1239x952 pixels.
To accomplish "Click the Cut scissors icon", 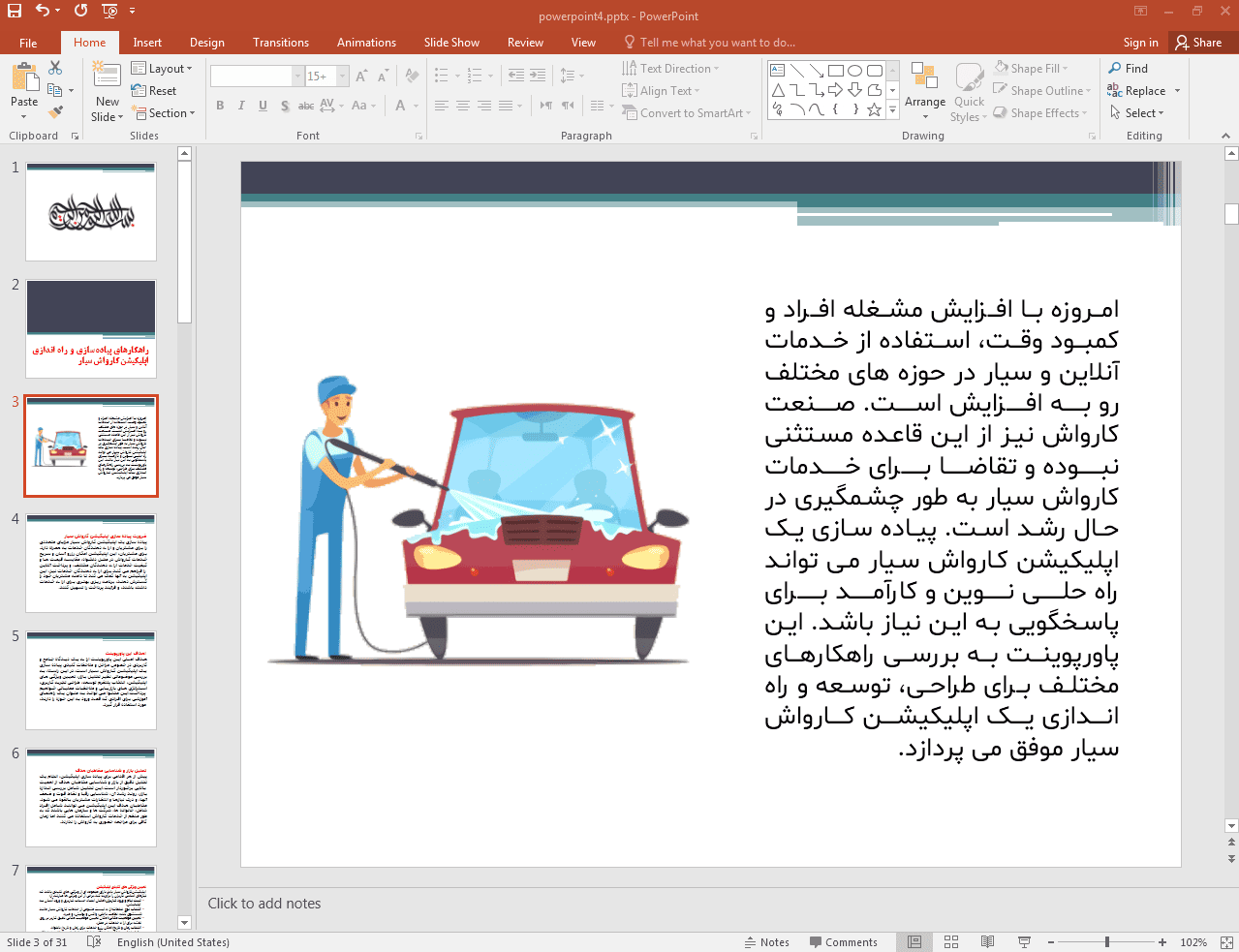I will (x=55, y=68).
